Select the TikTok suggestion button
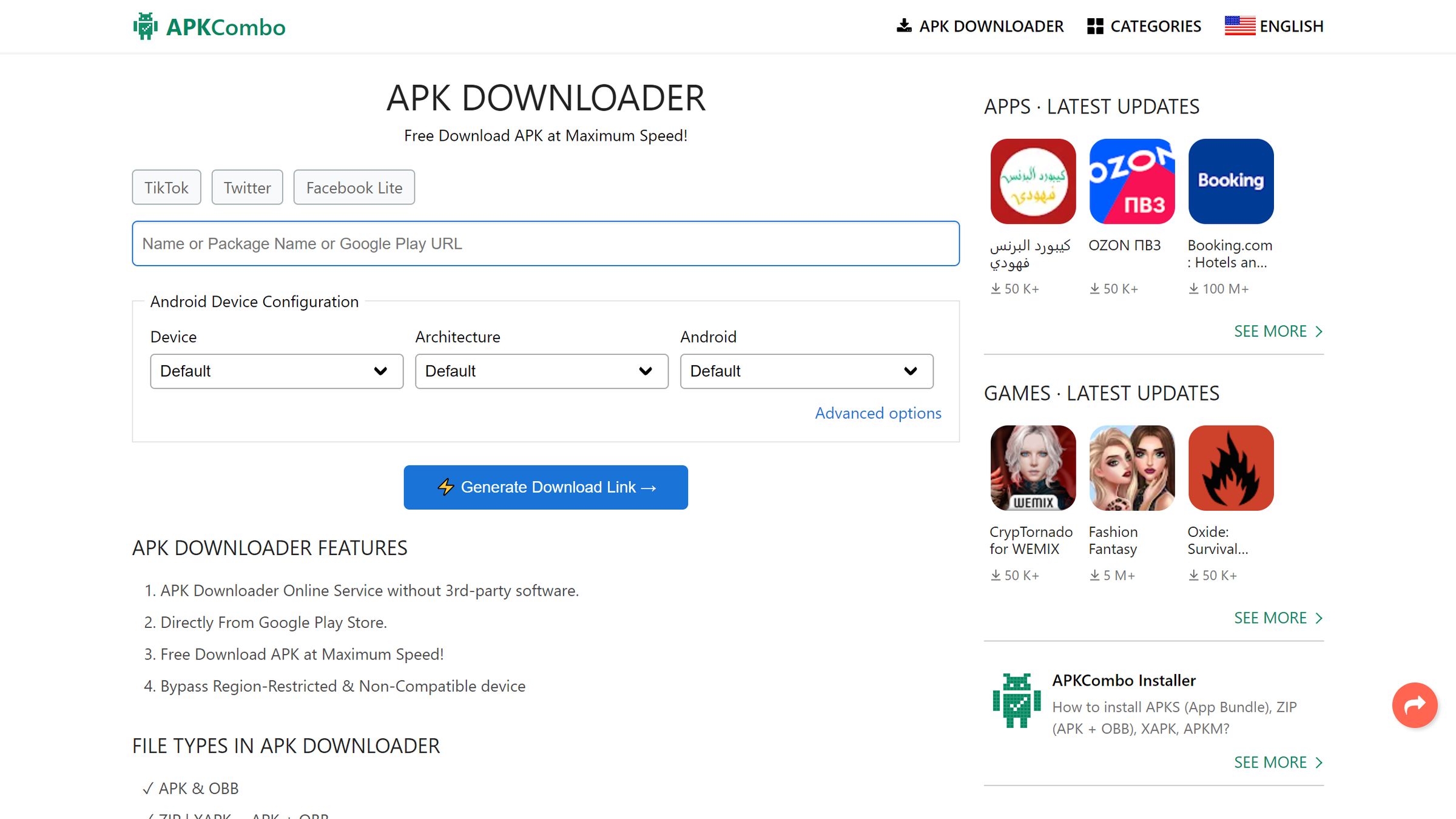Image resolution: width=1456 pixels, height=819 pixels. tap(166, 187)
